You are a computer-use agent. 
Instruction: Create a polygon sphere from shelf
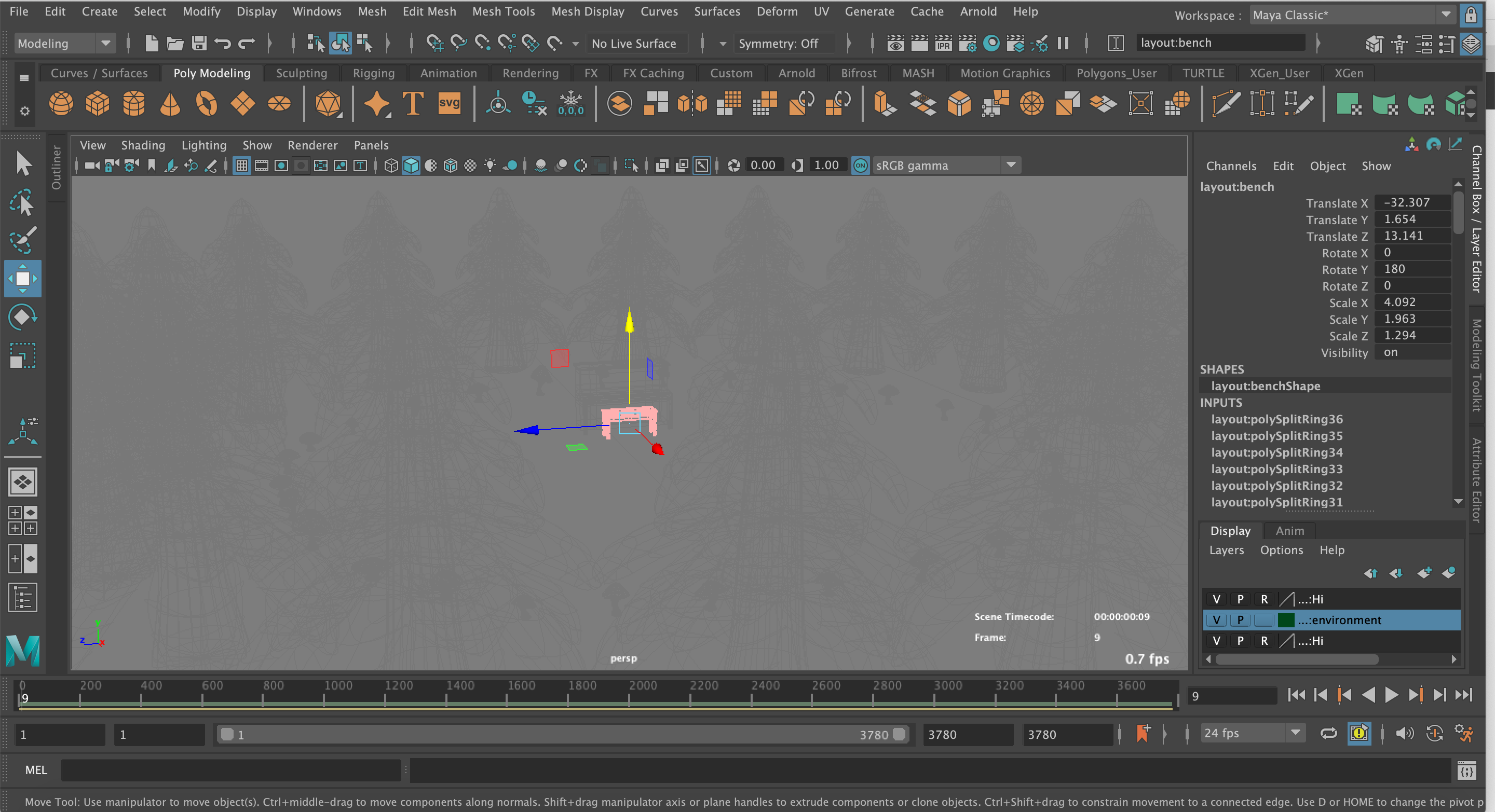tap(61, 104)
